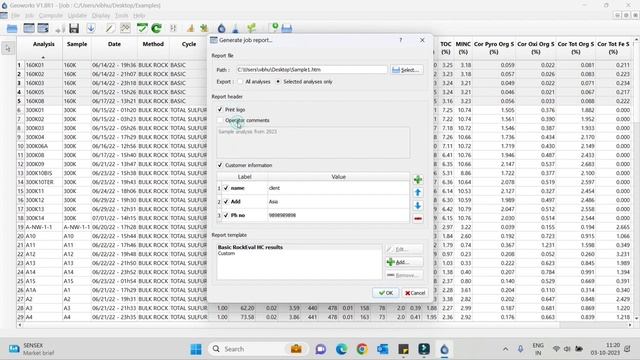Open Microsoft Edge from the taskbar
640x360 pixels.
[x=341, y=349]
